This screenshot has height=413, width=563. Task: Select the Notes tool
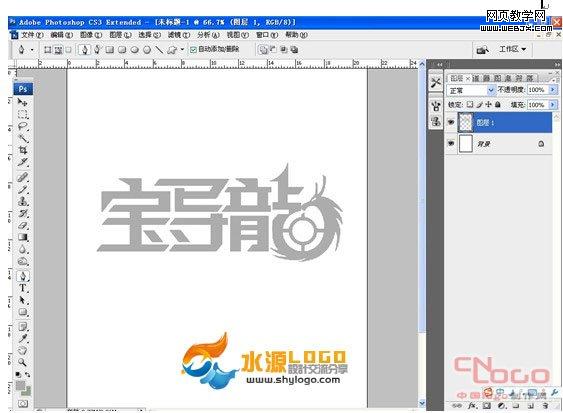(x=23, y=327)
